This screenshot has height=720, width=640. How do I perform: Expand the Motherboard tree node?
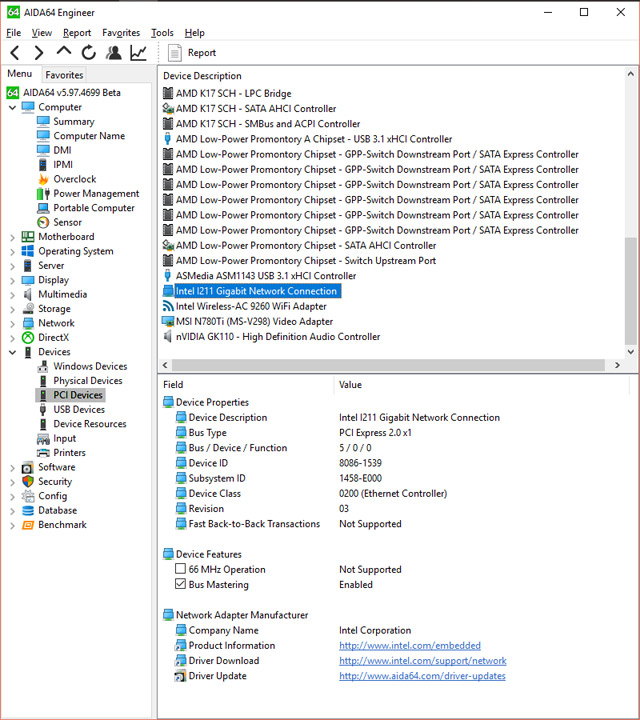[x=12, y=237]
